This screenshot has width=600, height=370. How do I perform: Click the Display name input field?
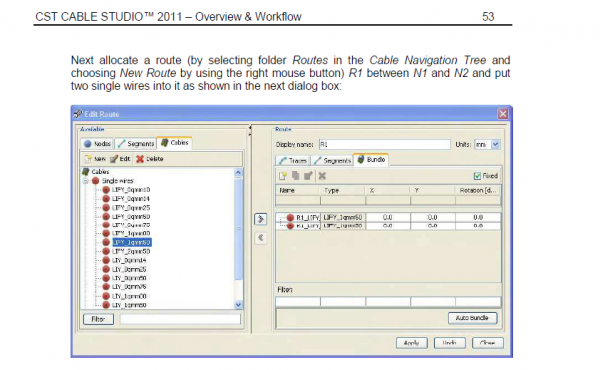tap(385, 144)
